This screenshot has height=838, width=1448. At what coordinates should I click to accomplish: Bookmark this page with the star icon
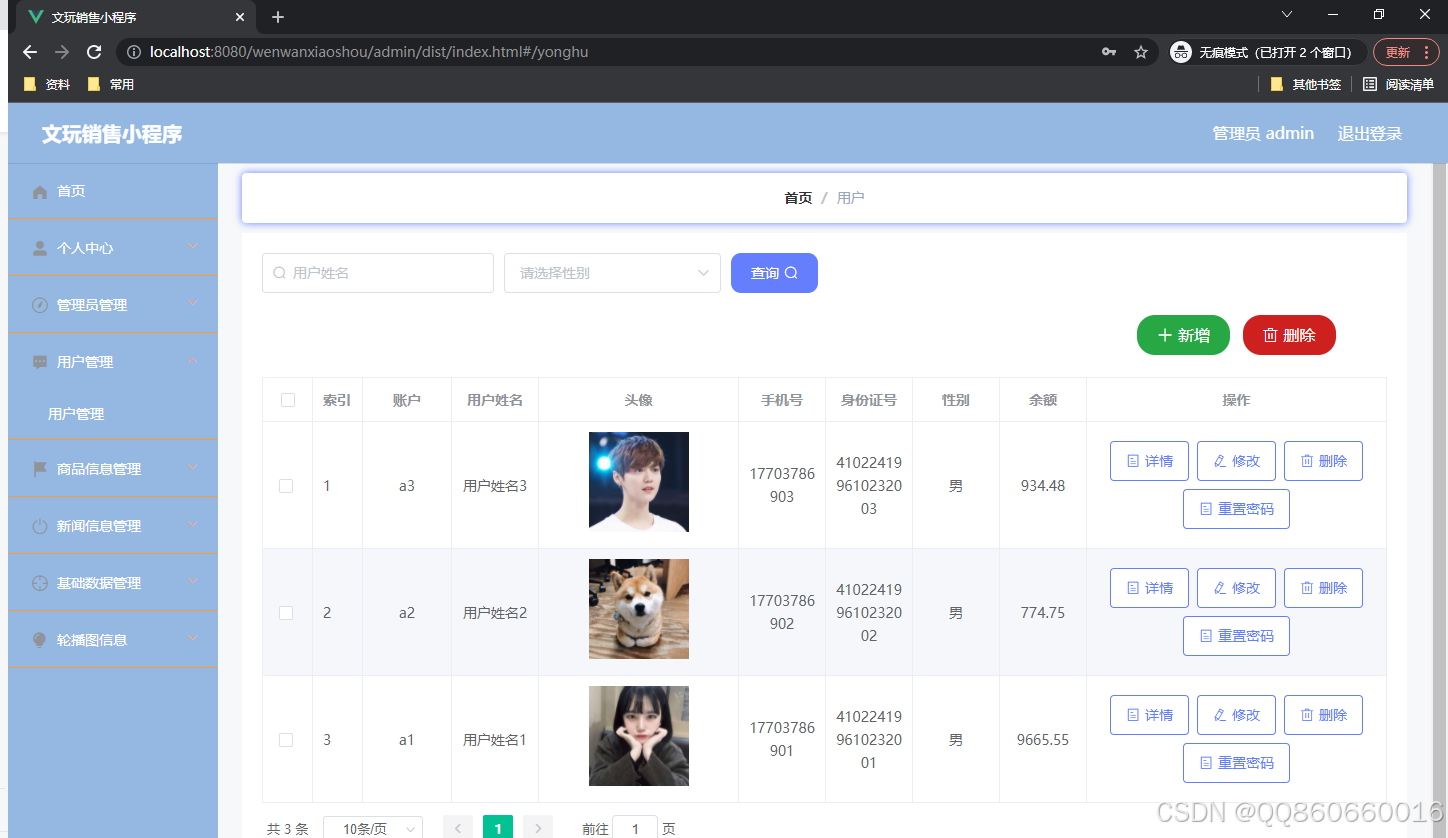pos(1141,52)
